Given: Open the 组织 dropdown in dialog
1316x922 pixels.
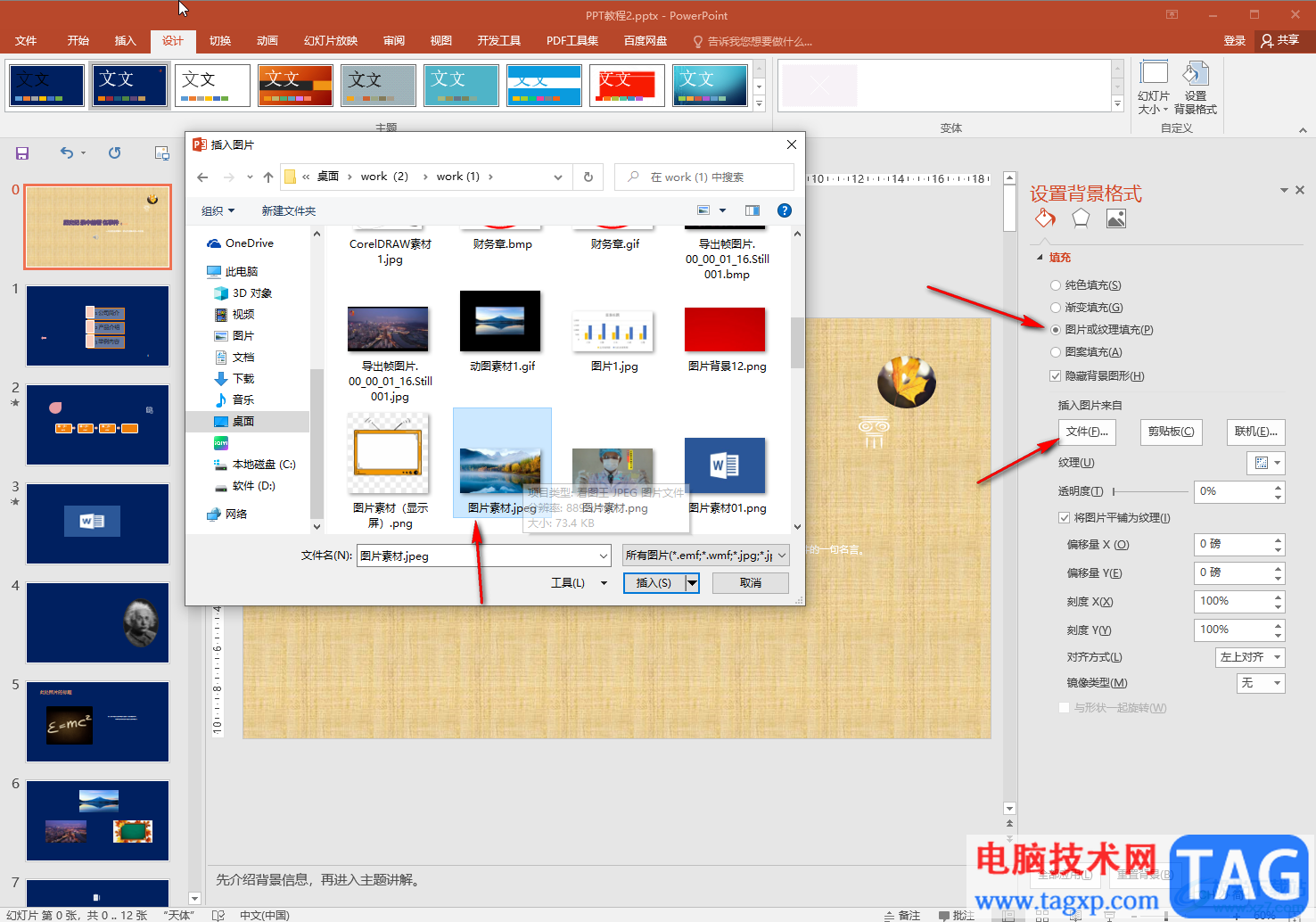Looking at the screenshot, I should click(218, 211).
